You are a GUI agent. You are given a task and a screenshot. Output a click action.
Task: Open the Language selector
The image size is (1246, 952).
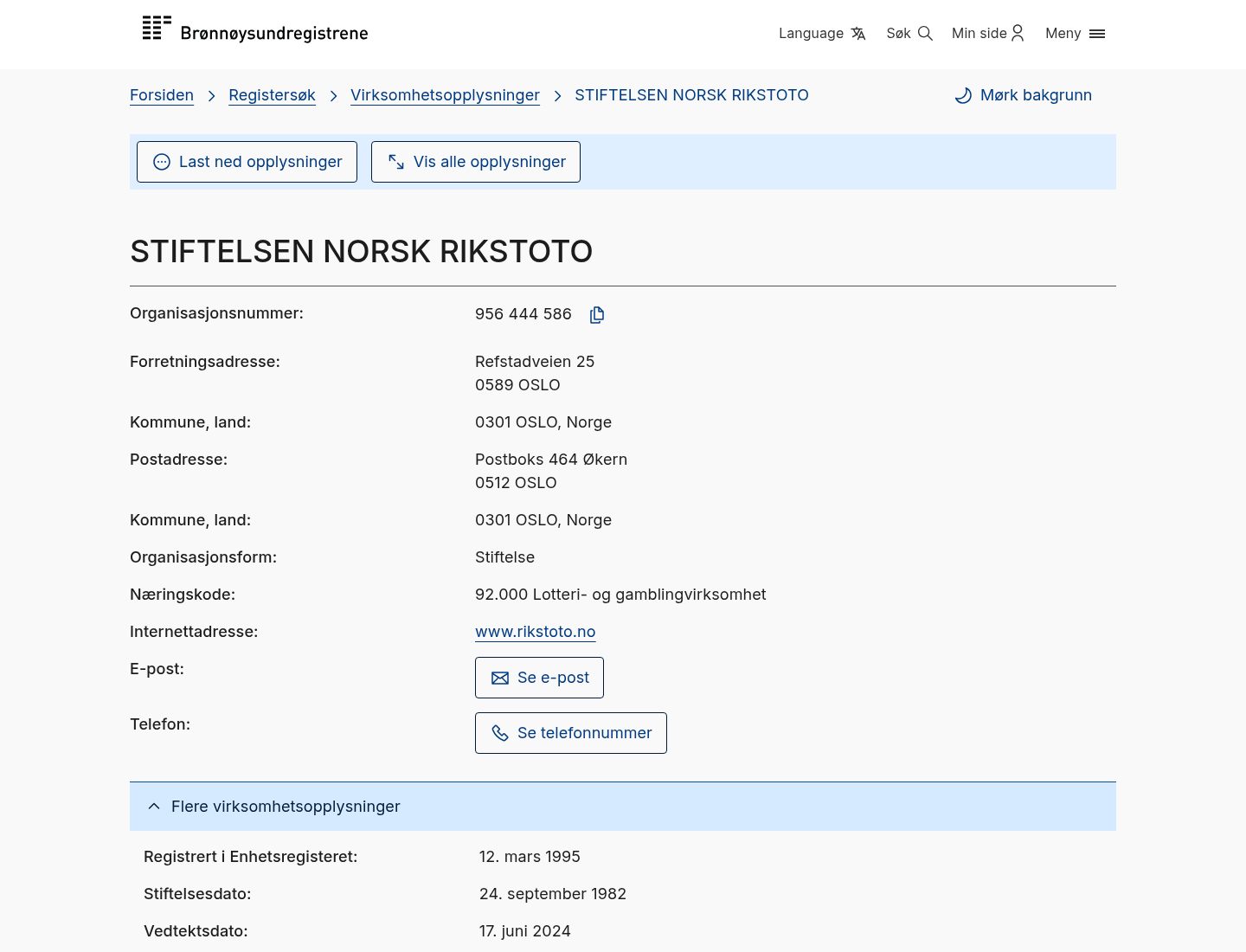click(x=822, y=33)
